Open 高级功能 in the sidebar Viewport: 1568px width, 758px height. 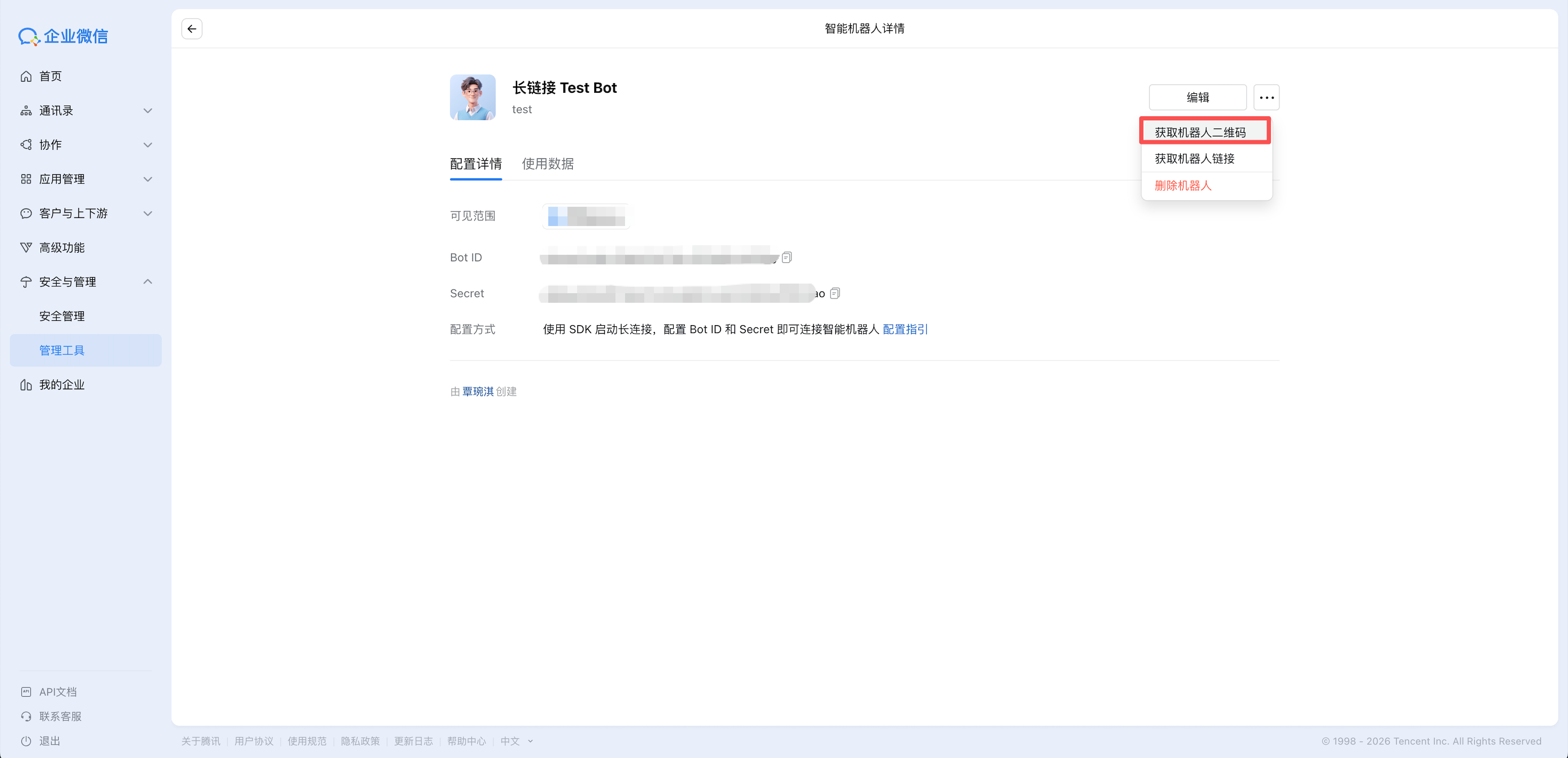coord(61,247)
